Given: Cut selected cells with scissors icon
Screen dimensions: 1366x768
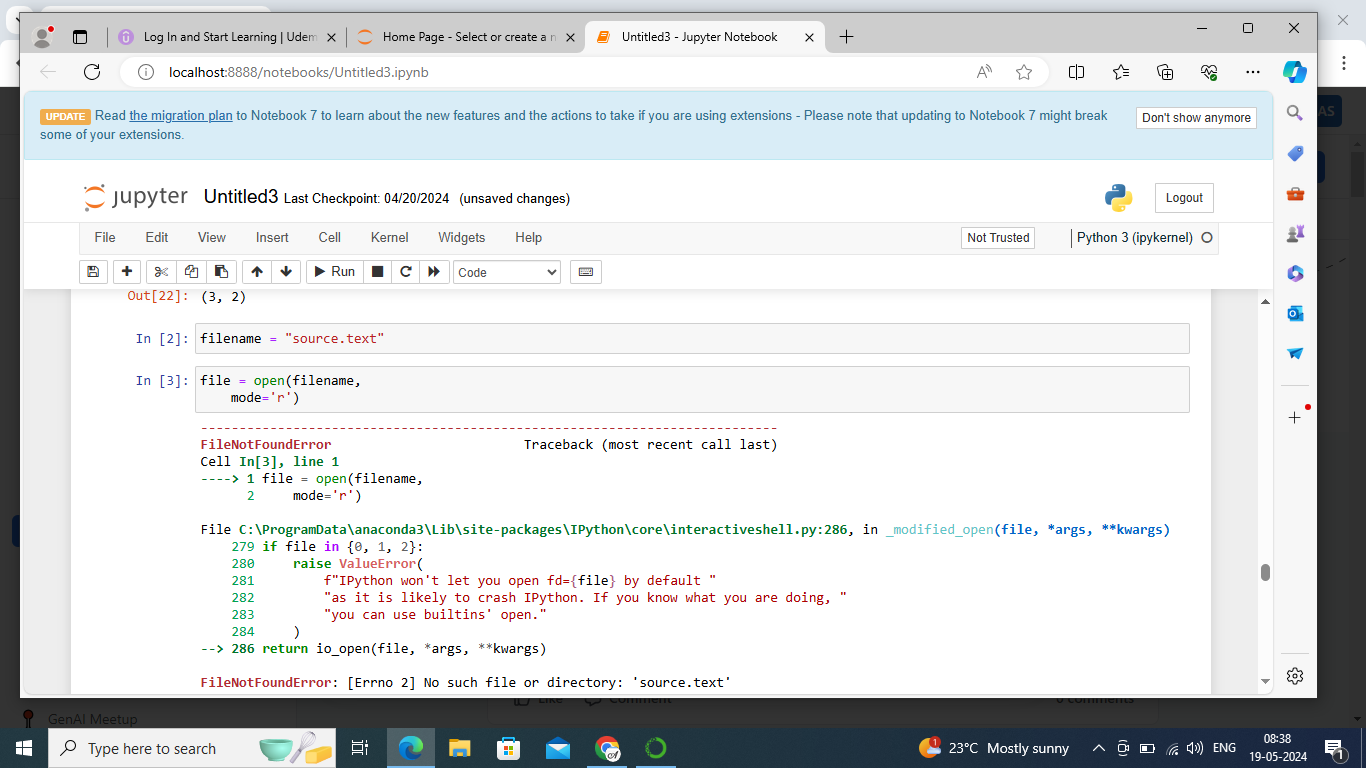Looking at the screenshot, I should (x=160, y=272).
